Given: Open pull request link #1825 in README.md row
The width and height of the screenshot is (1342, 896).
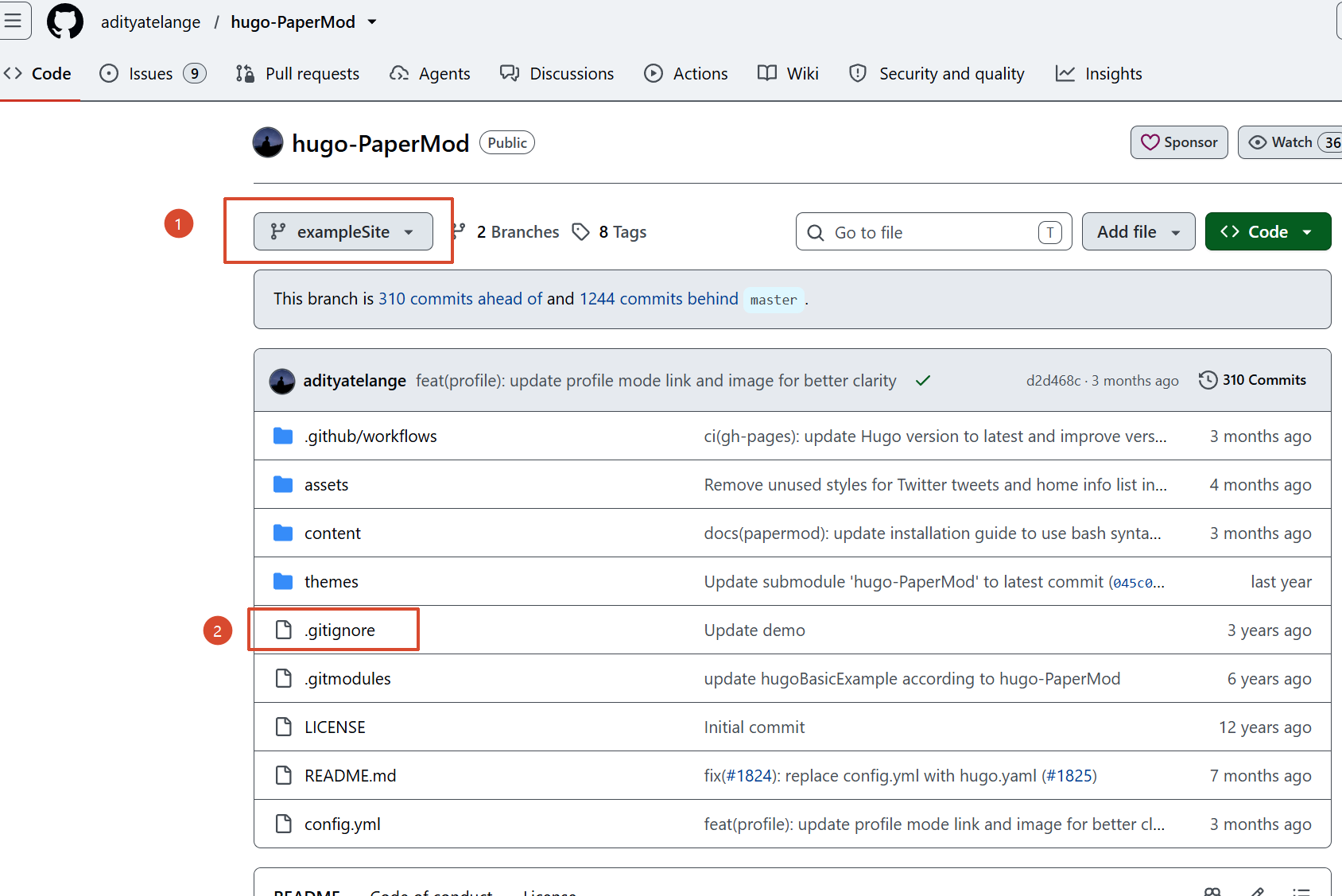Looking at the screenshot, I should coord(1069,776).
